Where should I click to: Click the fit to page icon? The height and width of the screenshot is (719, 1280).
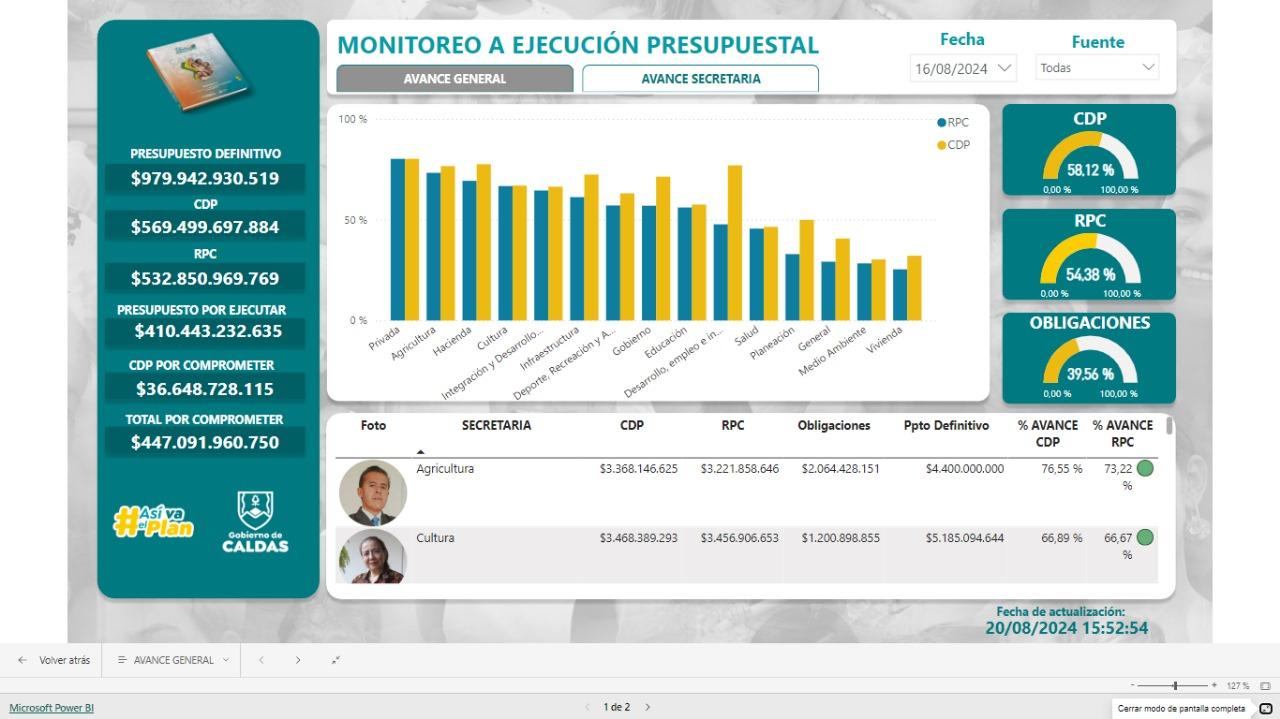tap(1265, 686)
